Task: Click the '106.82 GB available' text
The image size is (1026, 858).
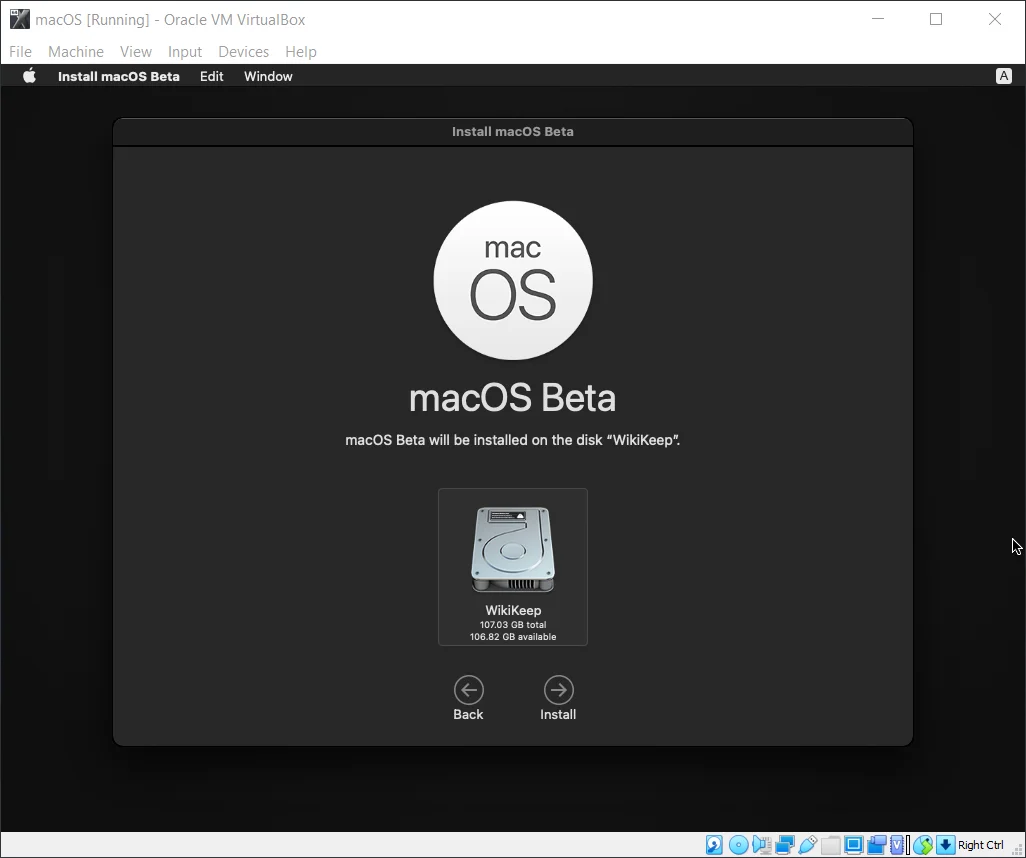Action: coord(513,637)
